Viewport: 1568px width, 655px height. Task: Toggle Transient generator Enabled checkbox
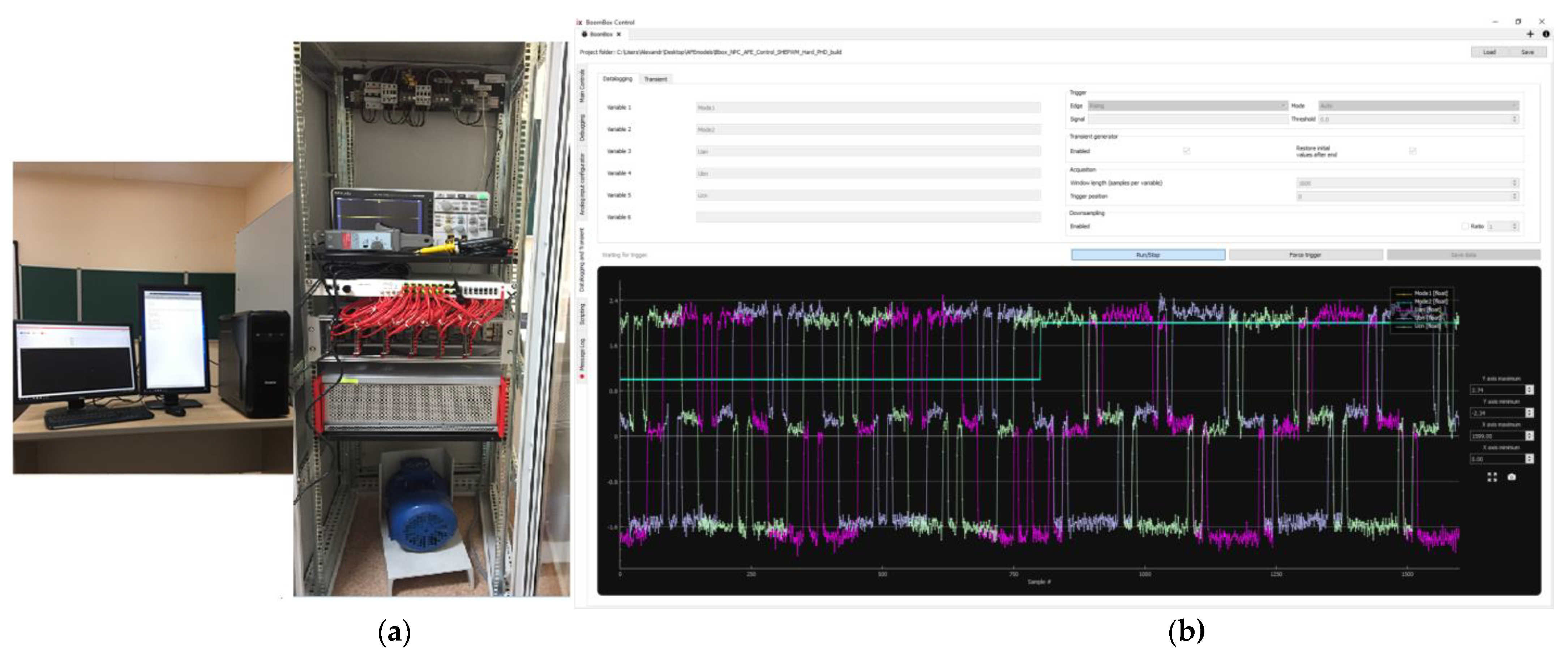1186,151
